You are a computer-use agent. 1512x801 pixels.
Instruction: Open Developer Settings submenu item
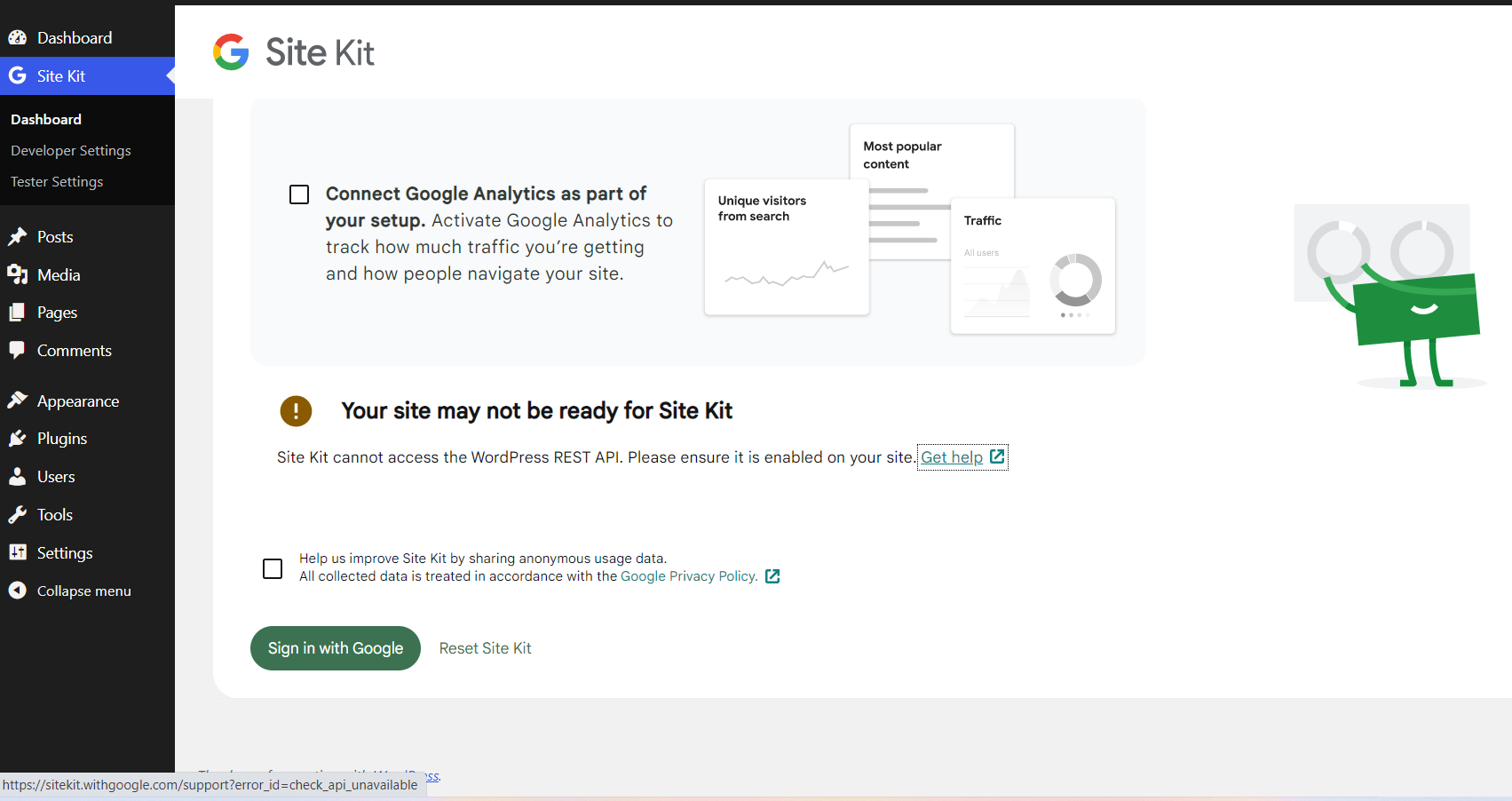(x=71, y=151)
